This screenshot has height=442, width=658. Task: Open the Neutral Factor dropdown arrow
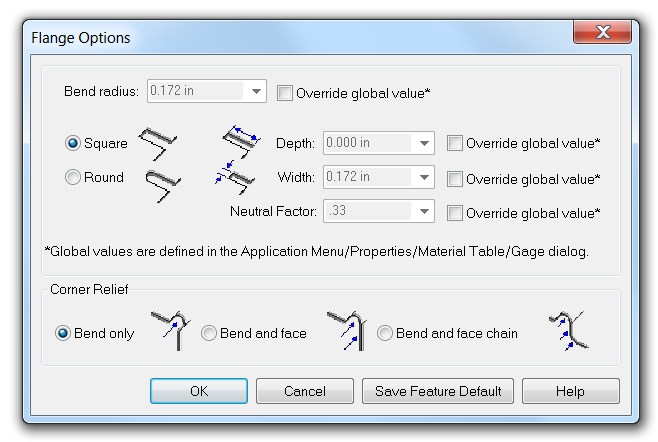pos(424,211)
